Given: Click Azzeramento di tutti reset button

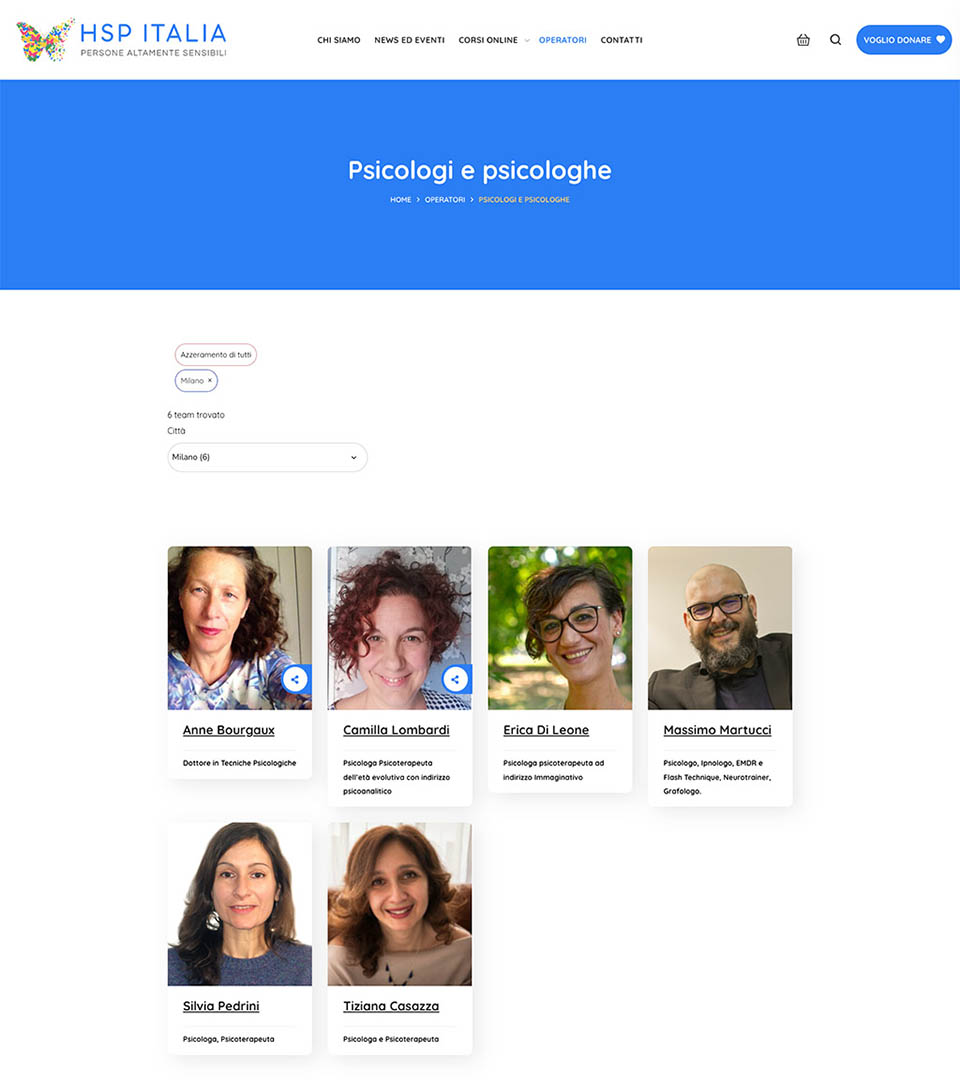Looking at the screenshot, I should click(x=216, y=355).
